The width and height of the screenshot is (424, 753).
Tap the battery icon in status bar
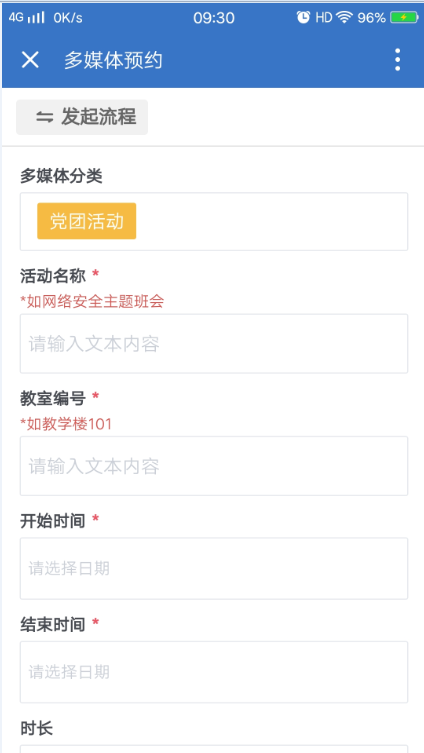(403, 18)
